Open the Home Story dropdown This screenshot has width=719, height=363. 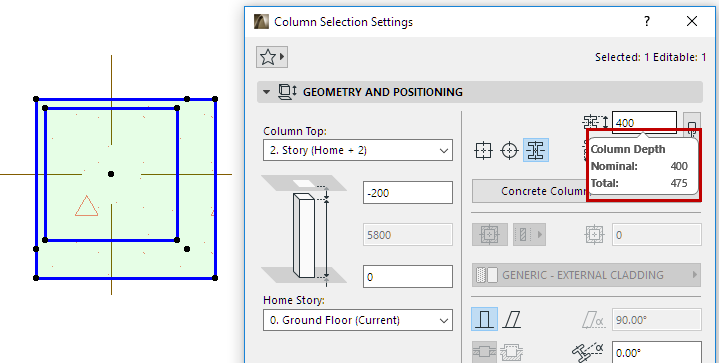click(358, 320)
